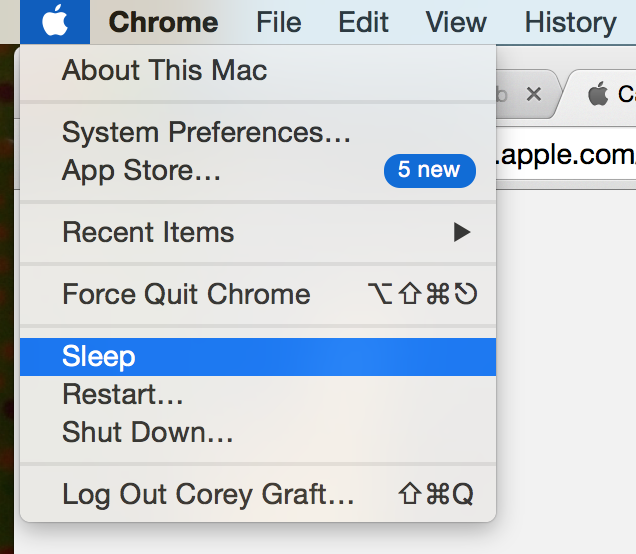This screenshot has width=636, height=554.
Task: Click the "5 new" updates badge
Action: pos(429,170)
